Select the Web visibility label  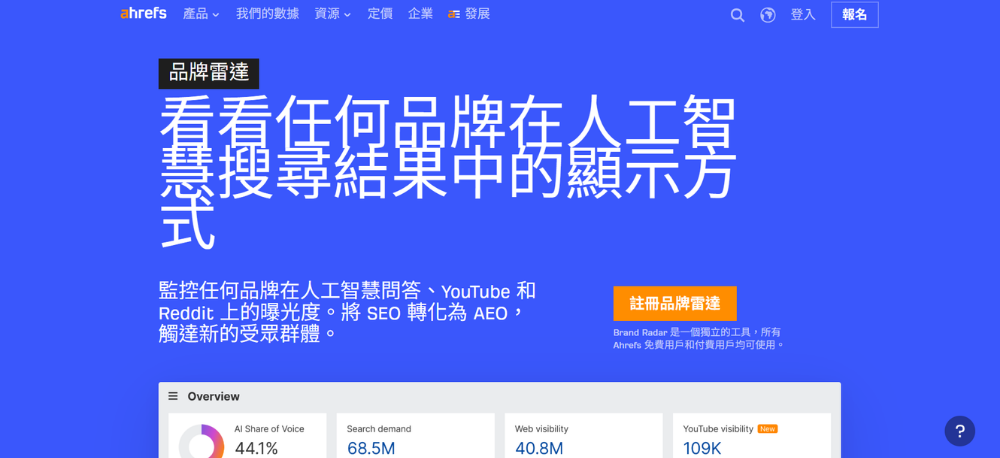(x=541, y=429)
